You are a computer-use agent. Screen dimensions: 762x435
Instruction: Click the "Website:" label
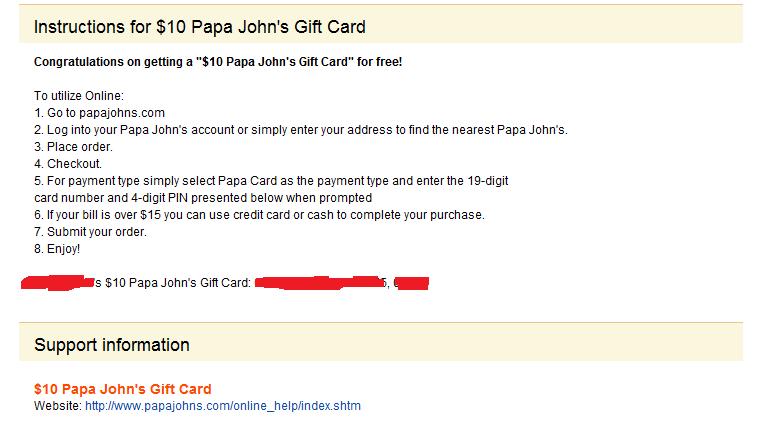pyautogui.click(x=57, y=406)
